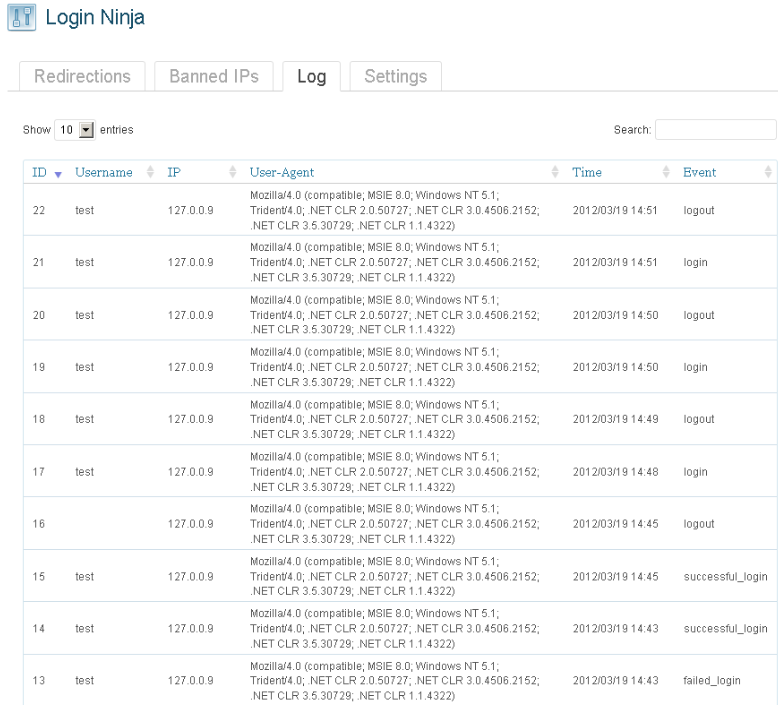Click the time 2012/03/19 14:48

(x=615, y=472)
